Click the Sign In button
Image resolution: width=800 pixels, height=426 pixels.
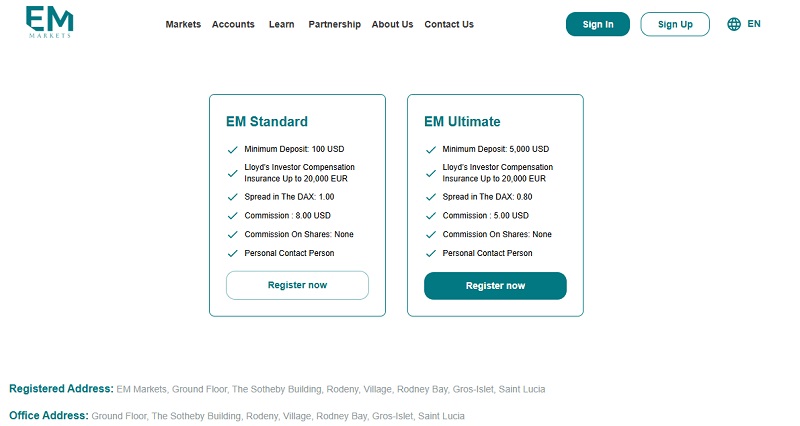coord(598,24)
